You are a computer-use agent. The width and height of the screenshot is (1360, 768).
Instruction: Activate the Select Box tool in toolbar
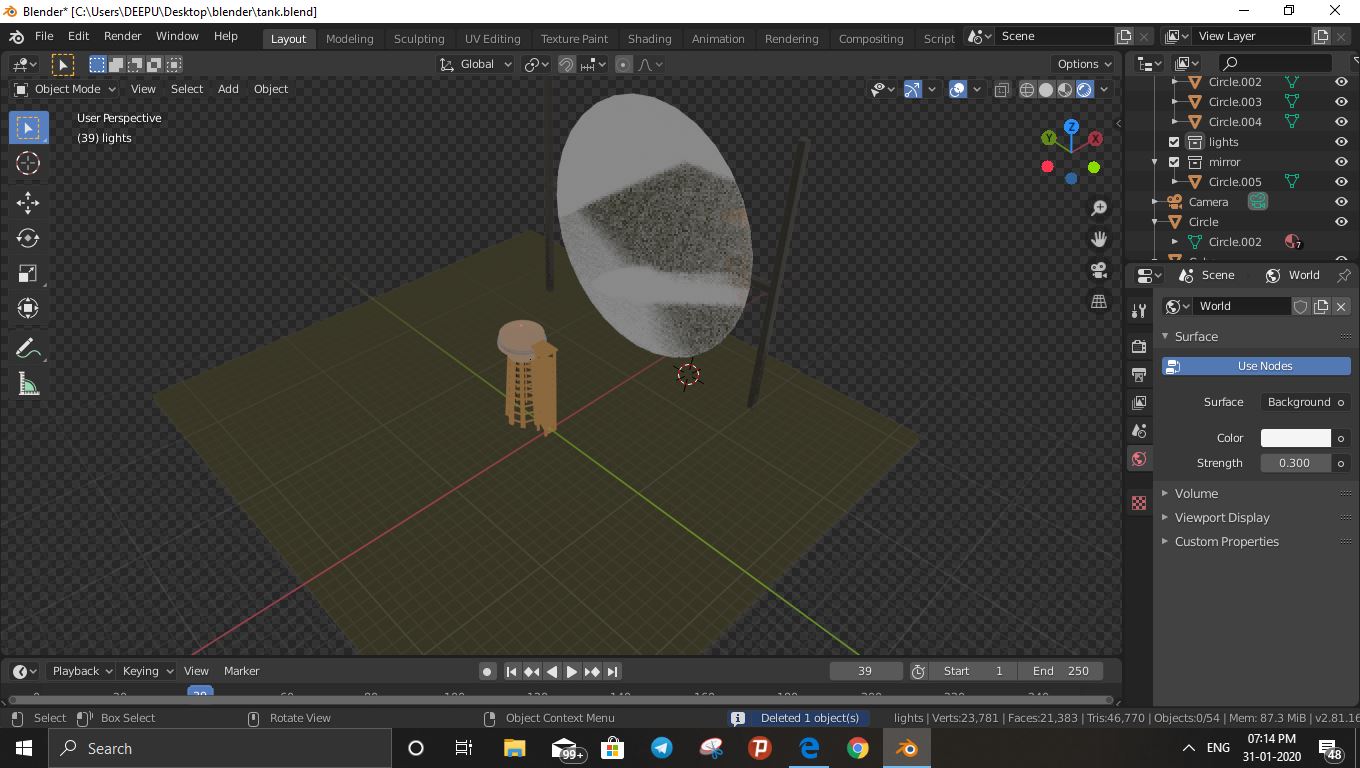pyautogui.click(x=28, y=128)
